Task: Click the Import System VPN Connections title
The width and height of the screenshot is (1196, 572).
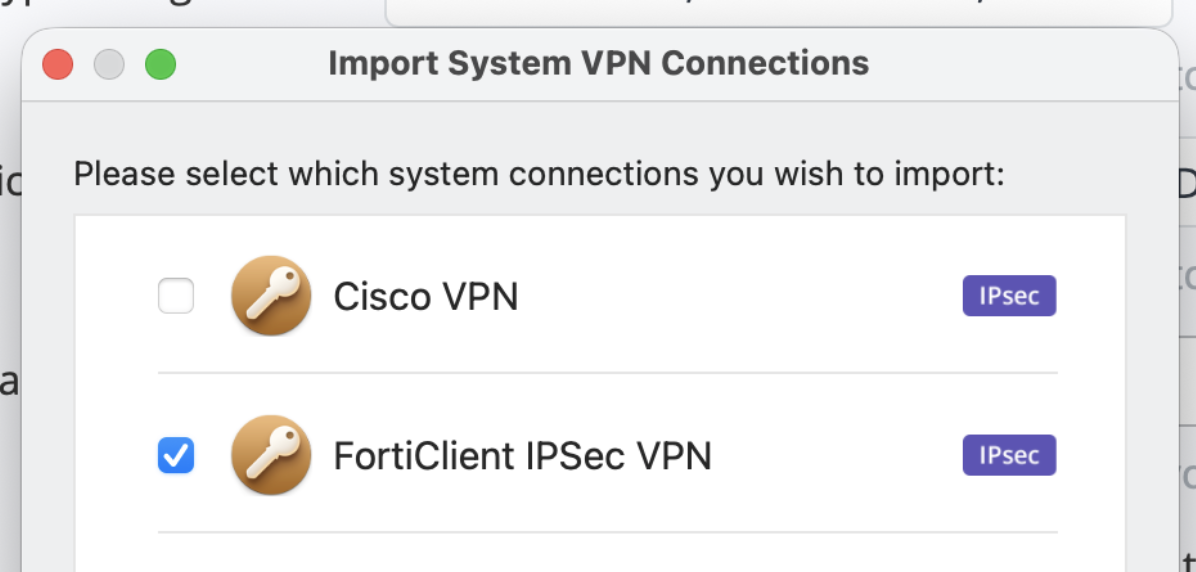Action: point(598,64)
